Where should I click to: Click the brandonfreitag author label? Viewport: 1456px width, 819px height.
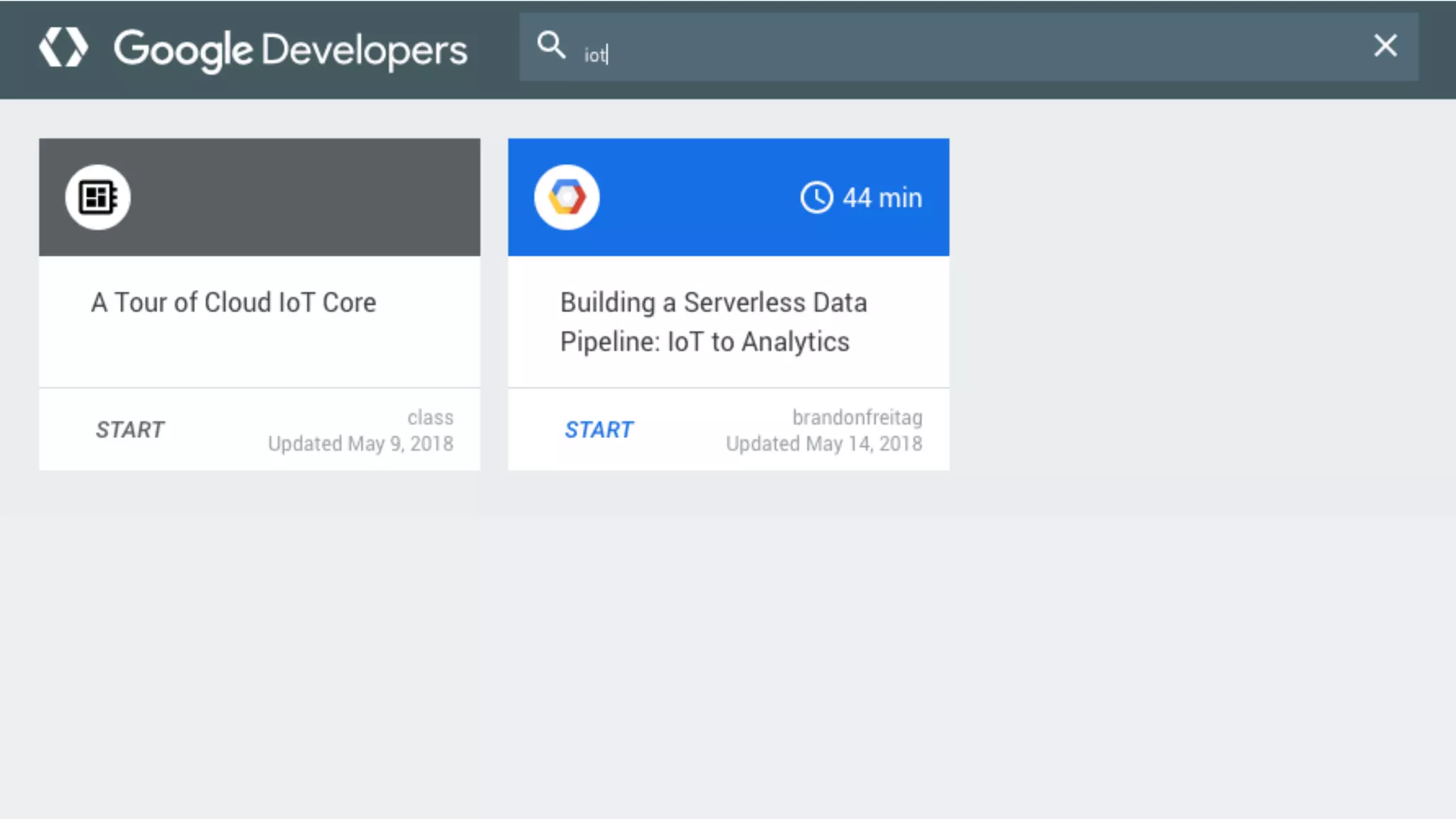coord(857,417)
